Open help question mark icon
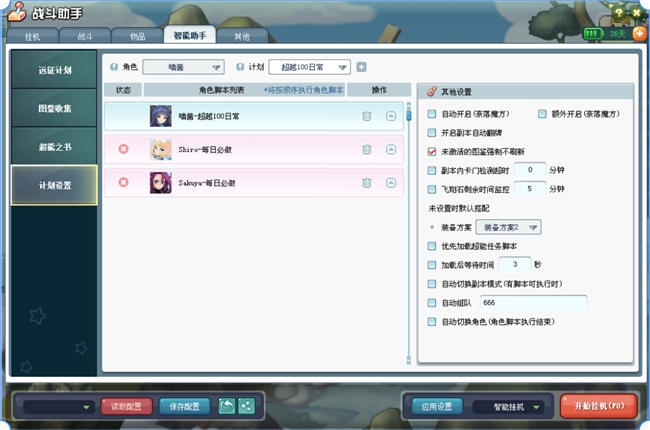650x430 pixels. click(619, 11)
